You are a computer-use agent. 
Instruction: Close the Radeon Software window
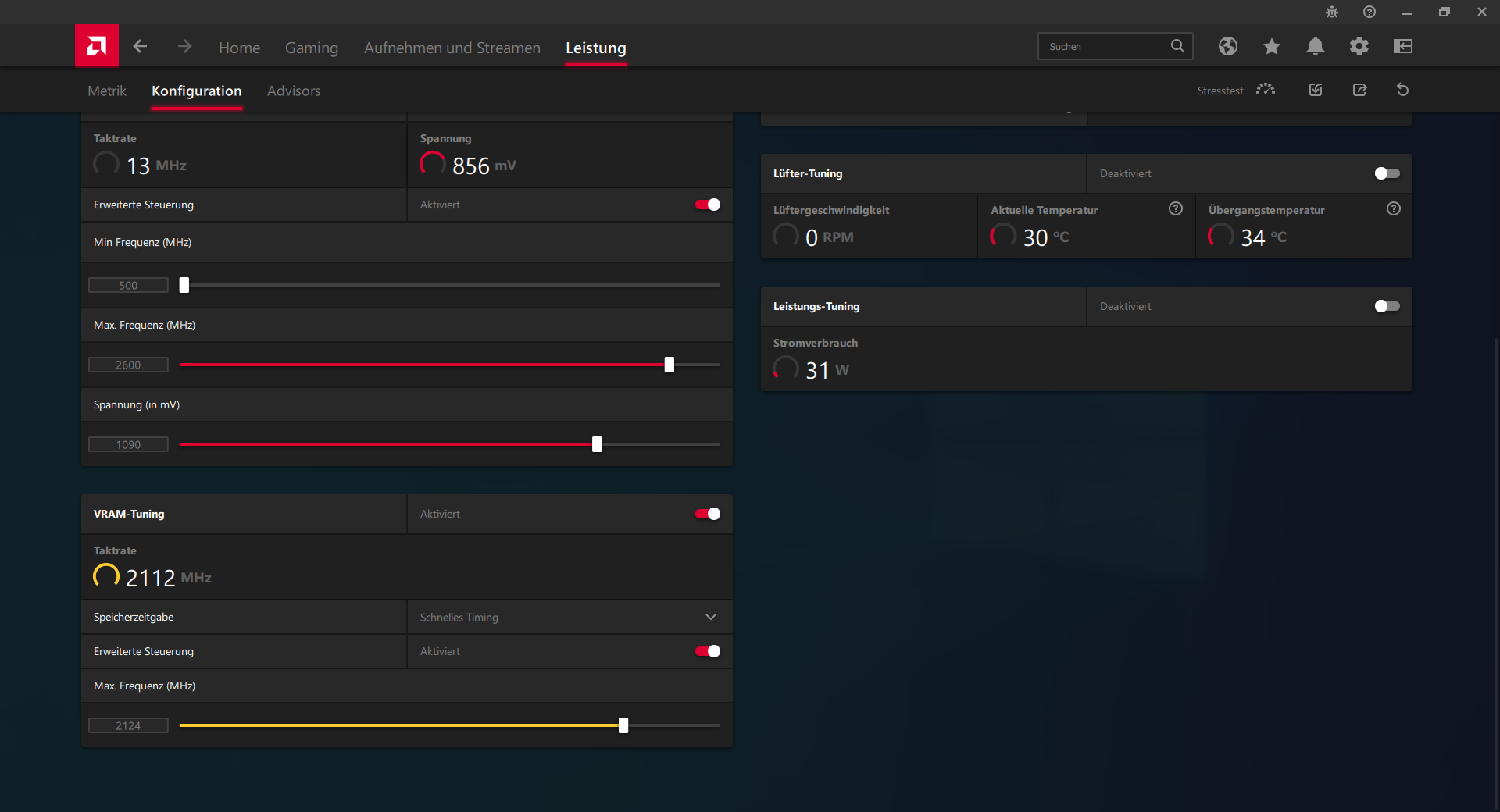[x=1482, y=12]
